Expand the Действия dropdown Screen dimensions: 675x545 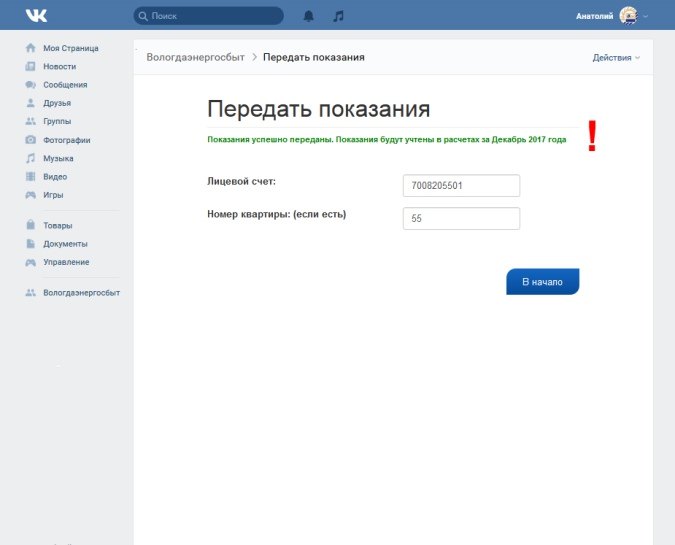point(616,58)
